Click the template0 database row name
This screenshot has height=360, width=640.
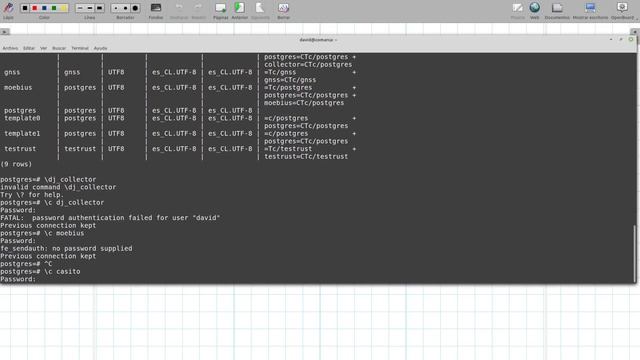(x=22, y=118)
